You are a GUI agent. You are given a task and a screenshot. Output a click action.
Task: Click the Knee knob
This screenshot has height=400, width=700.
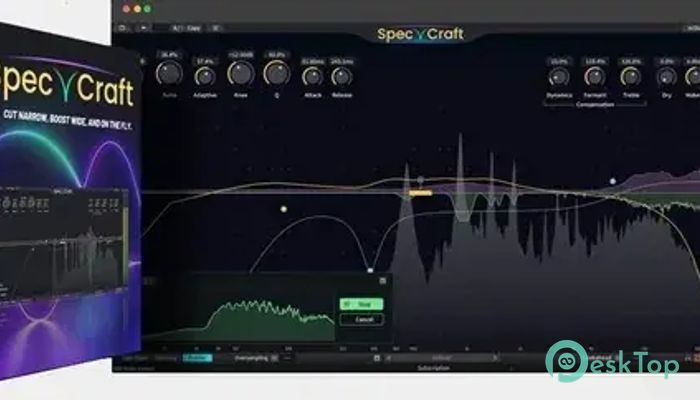pyautogui.click(x=240, y=73)
